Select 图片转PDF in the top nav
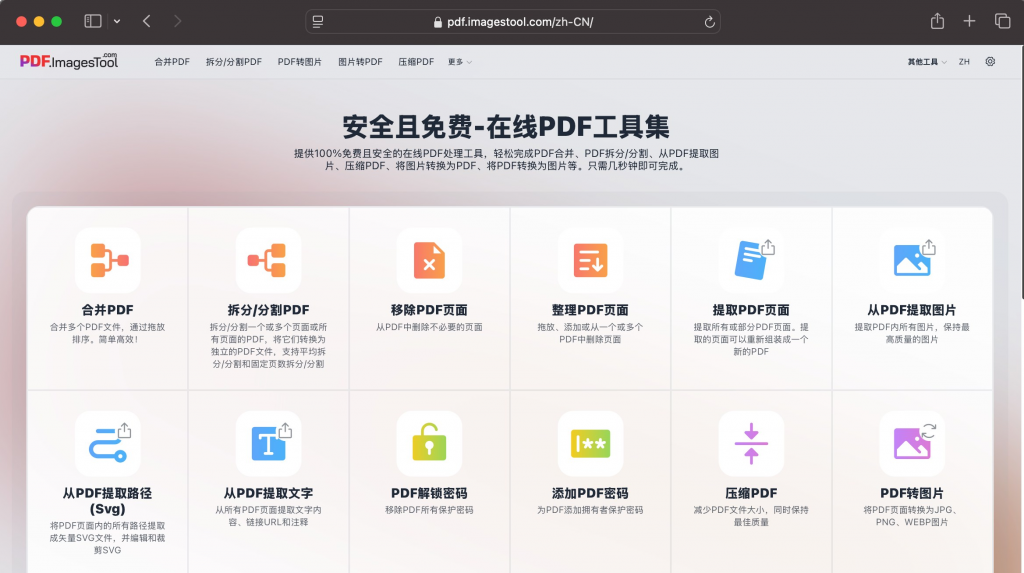Viewport: 1024px width, 573px height. [360, 61]
